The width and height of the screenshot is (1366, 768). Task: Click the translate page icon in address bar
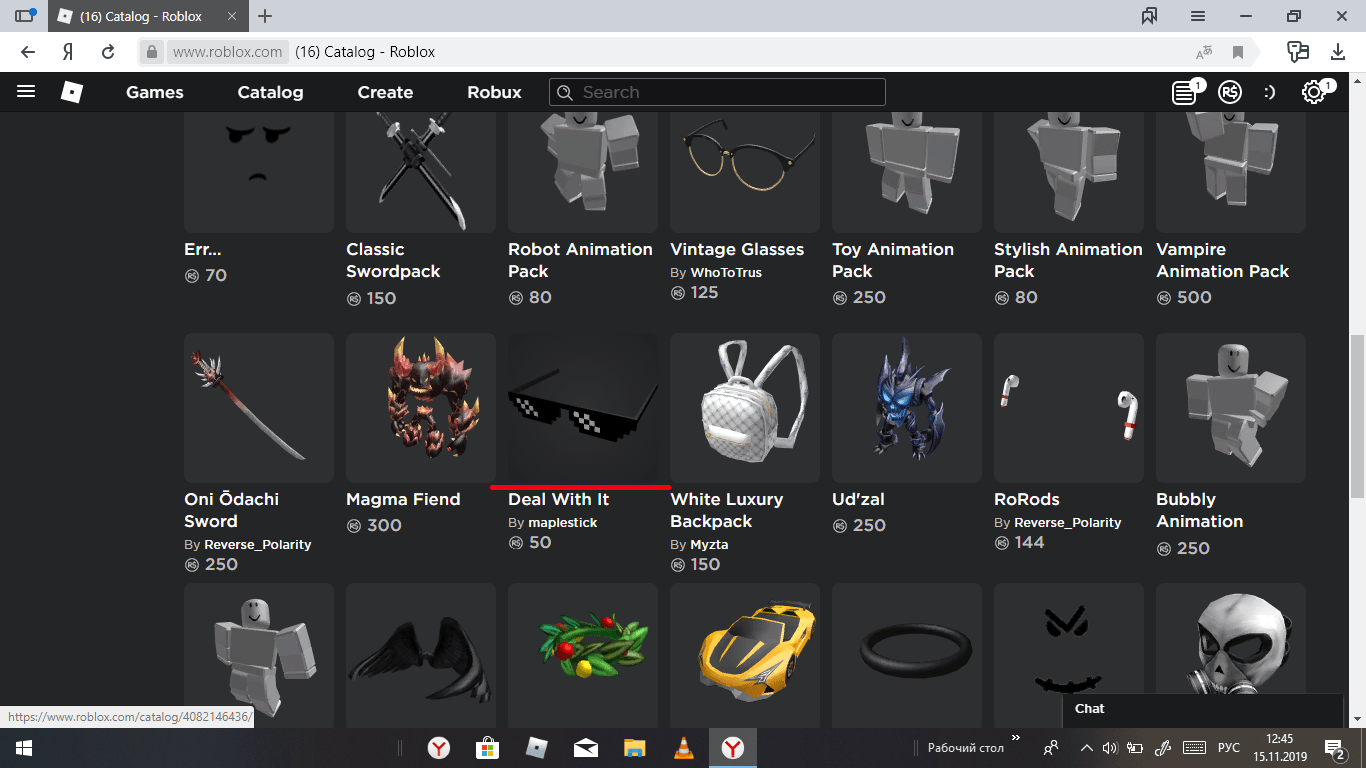coord(1204,52)
